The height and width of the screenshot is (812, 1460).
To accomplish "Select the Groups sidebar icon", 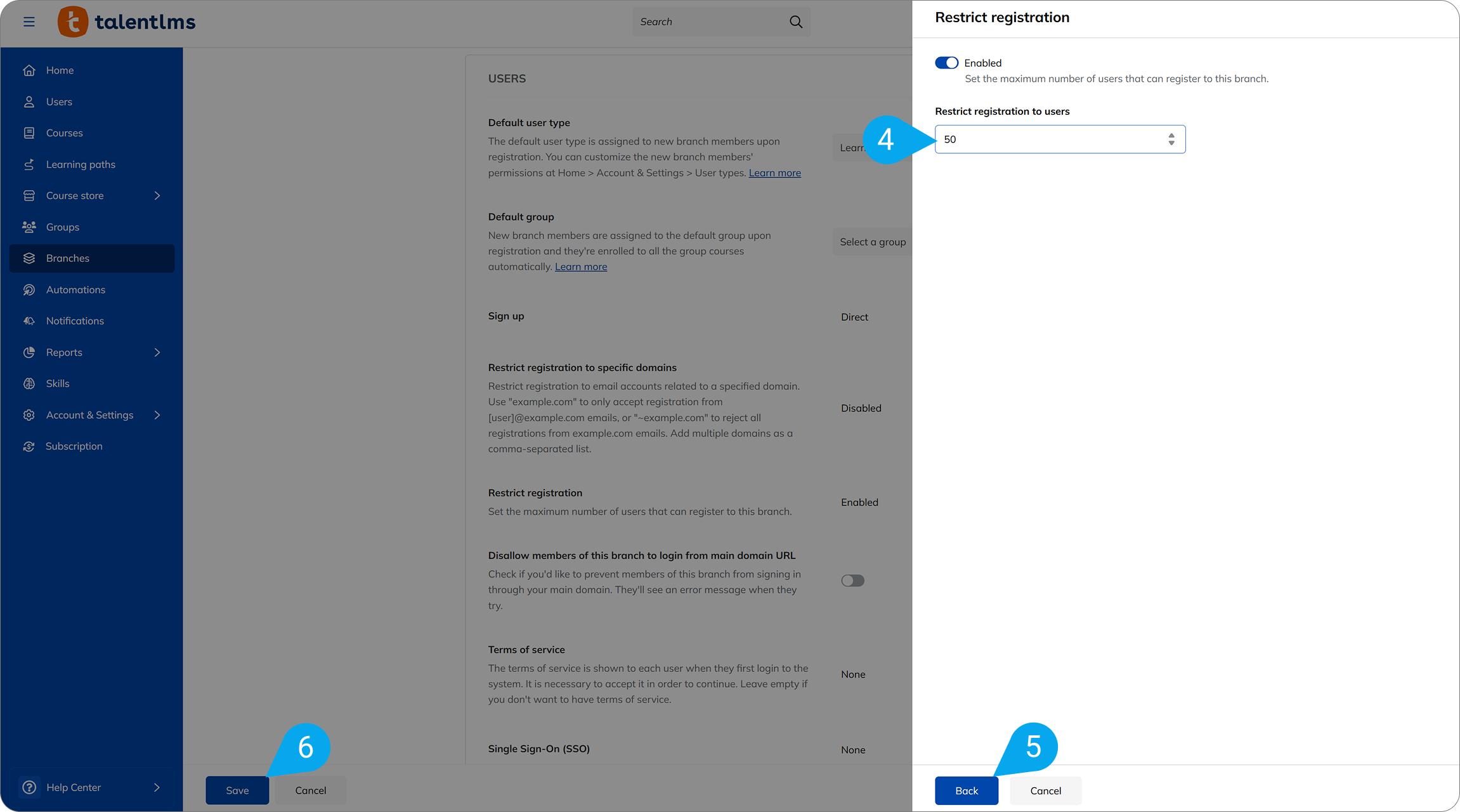I will point(29,226).
